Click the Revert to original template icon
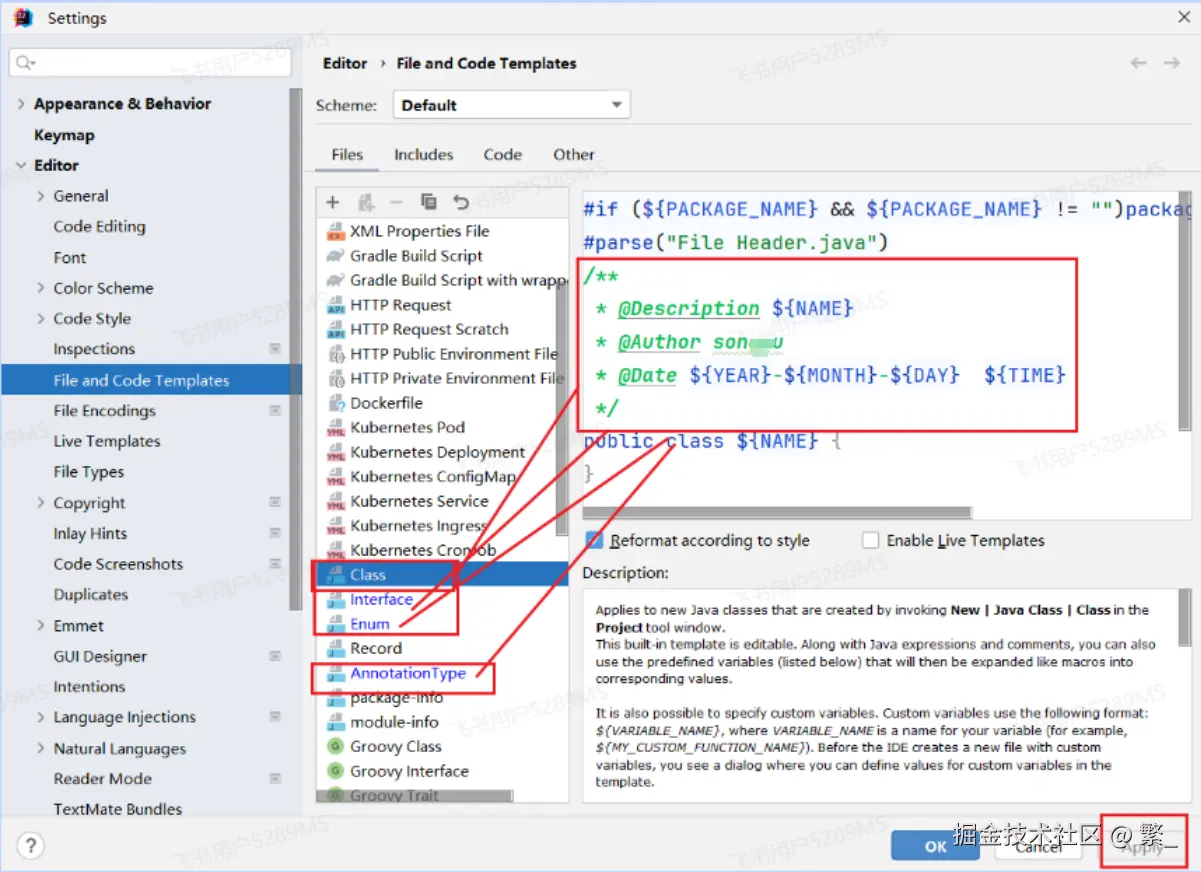Image resolution: width=1201 pixels, height=872 pixels. click(460, 202)
